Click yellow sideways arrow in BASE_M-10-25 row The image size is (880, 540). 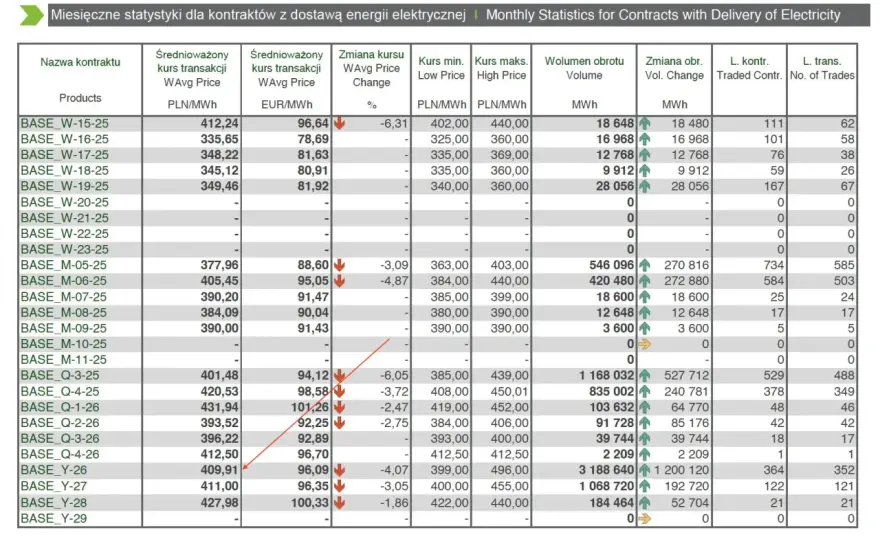coord(644,344)
